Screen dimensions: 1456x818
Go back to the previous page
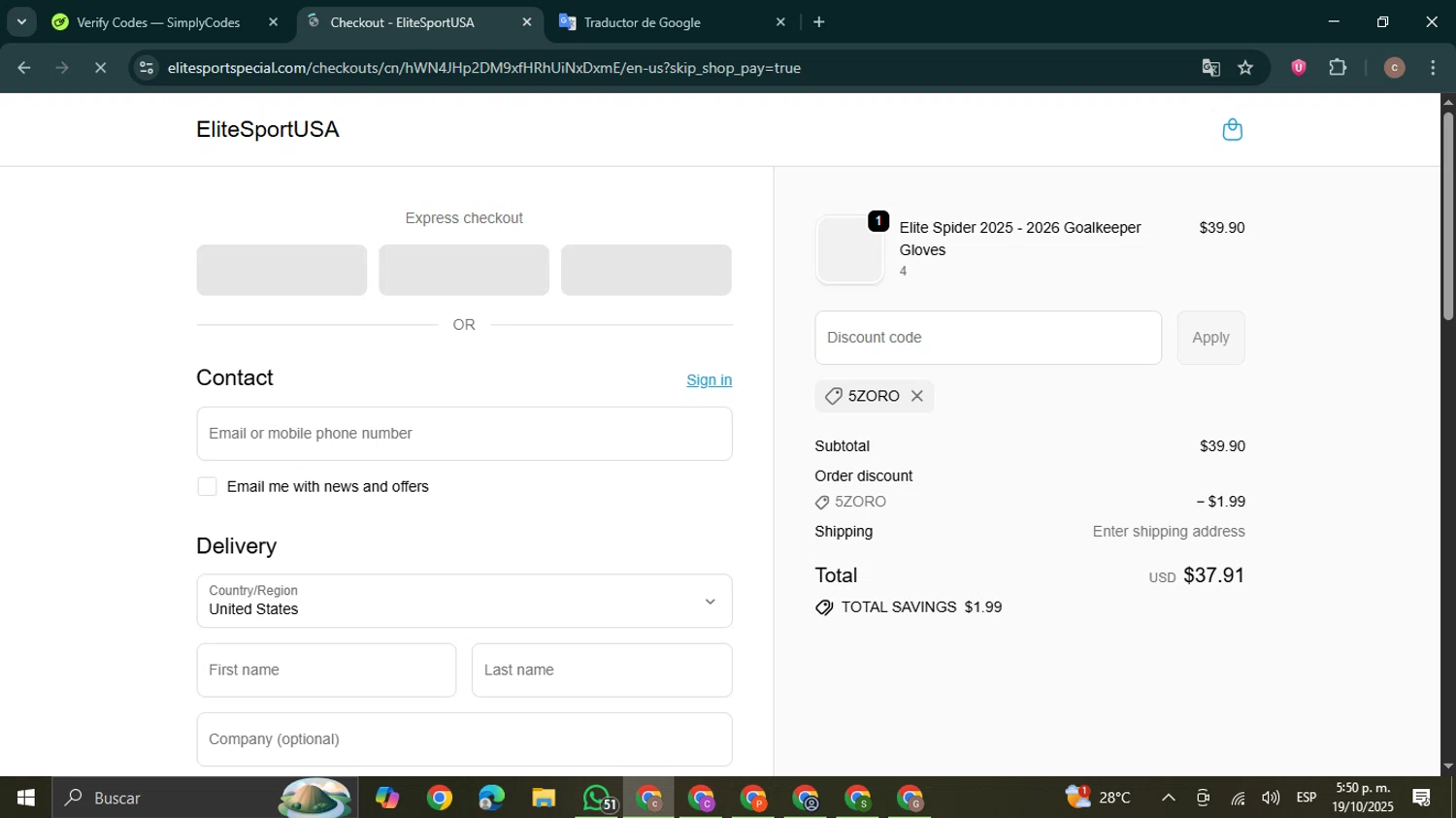24,68
